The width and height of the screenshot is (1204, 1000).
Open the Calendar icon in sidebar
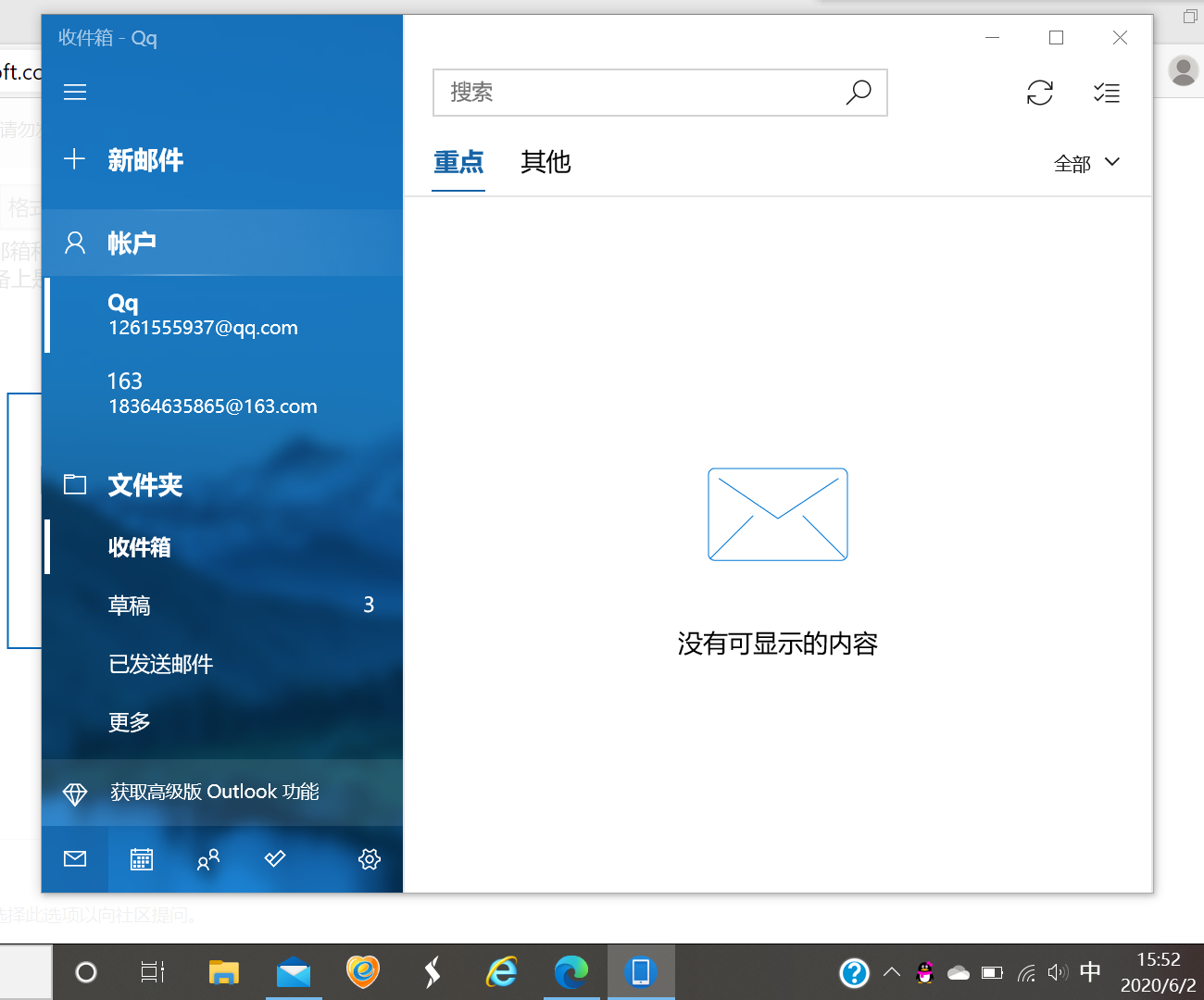(x=142, y=859)
